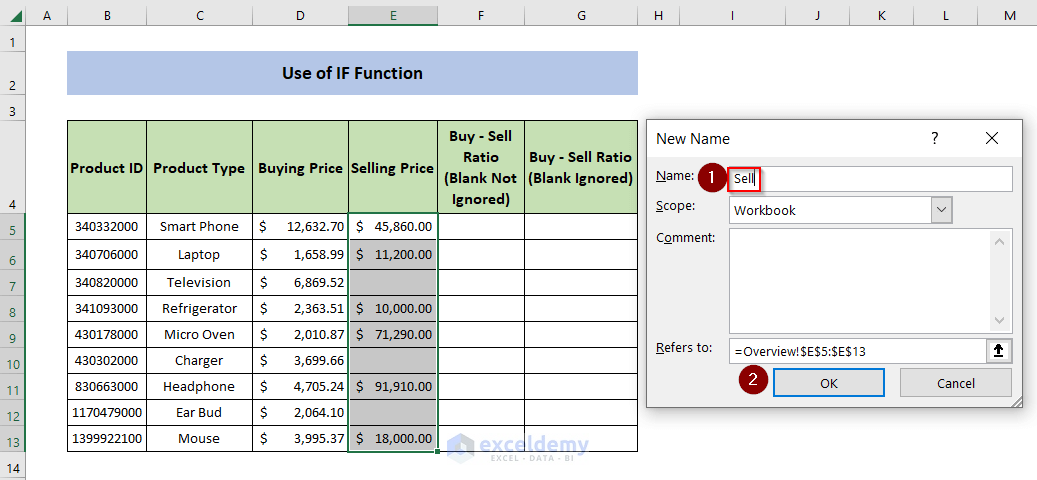Close the New Name dialog with X

click(x=991, y=138)
